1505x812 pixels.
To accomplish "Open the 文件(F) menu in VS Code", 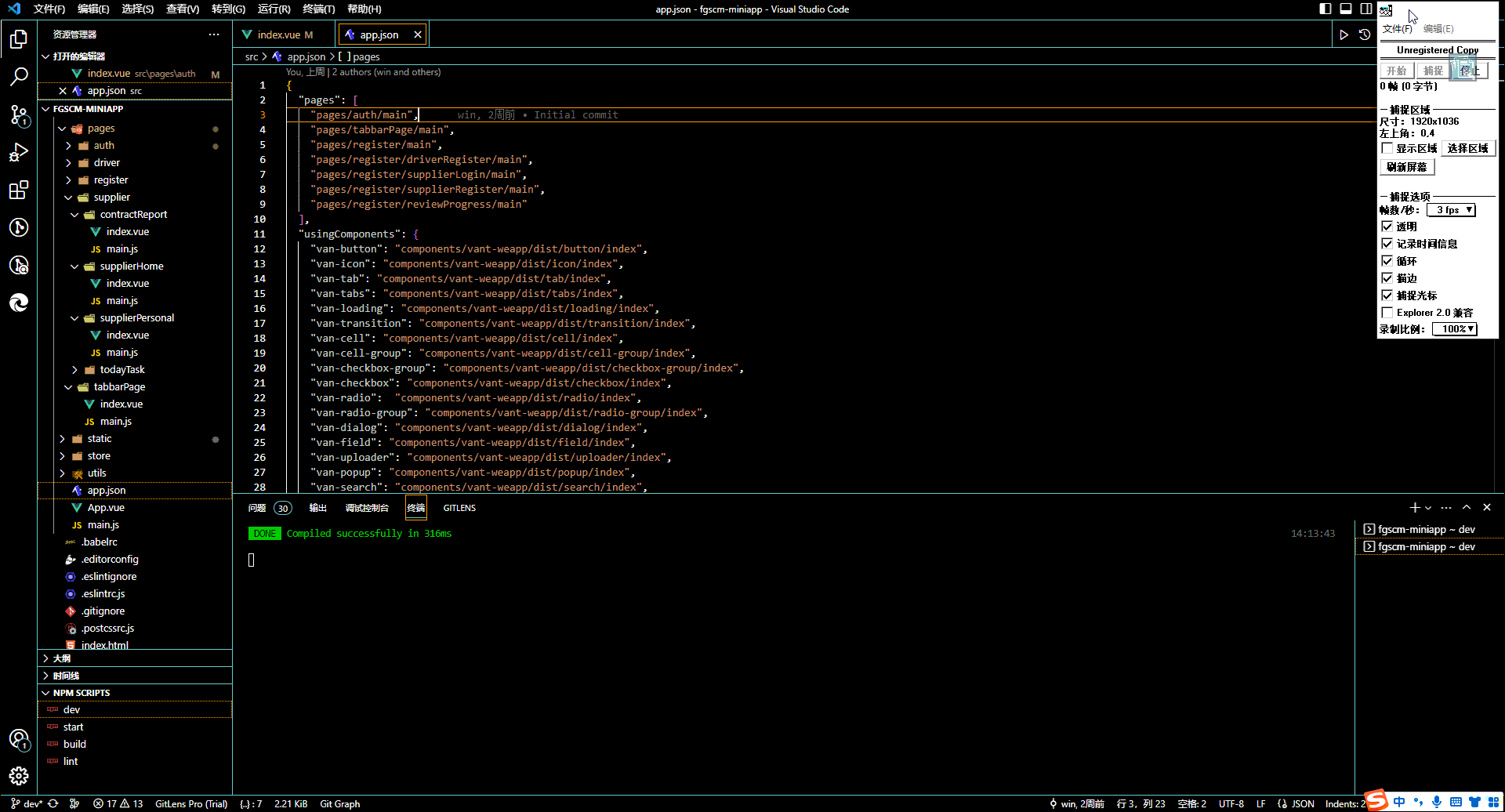I will coord(49,9).
